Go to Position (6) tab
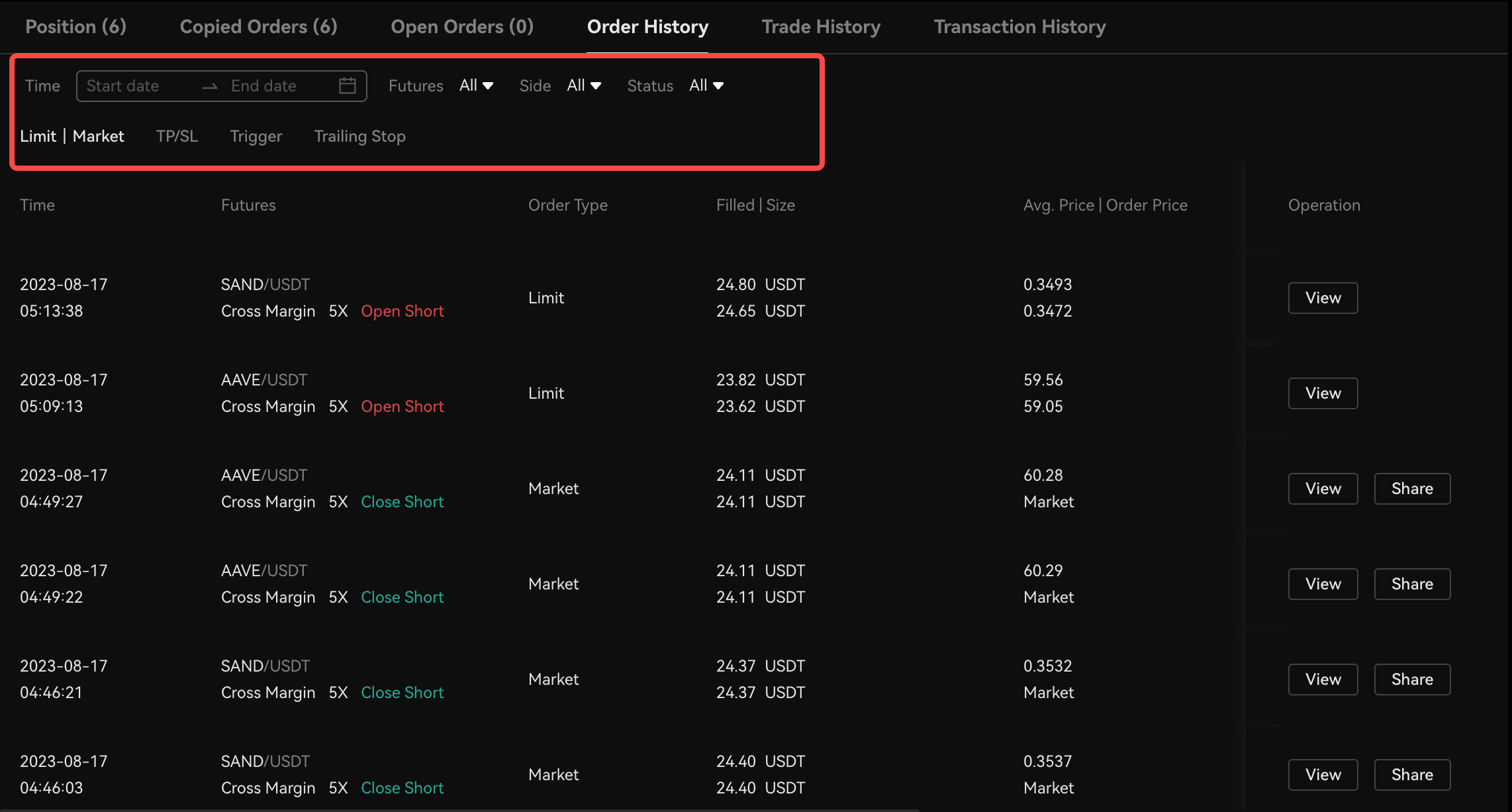The width and height of the screenshot is (1512, 812). (x=75, y=26)
